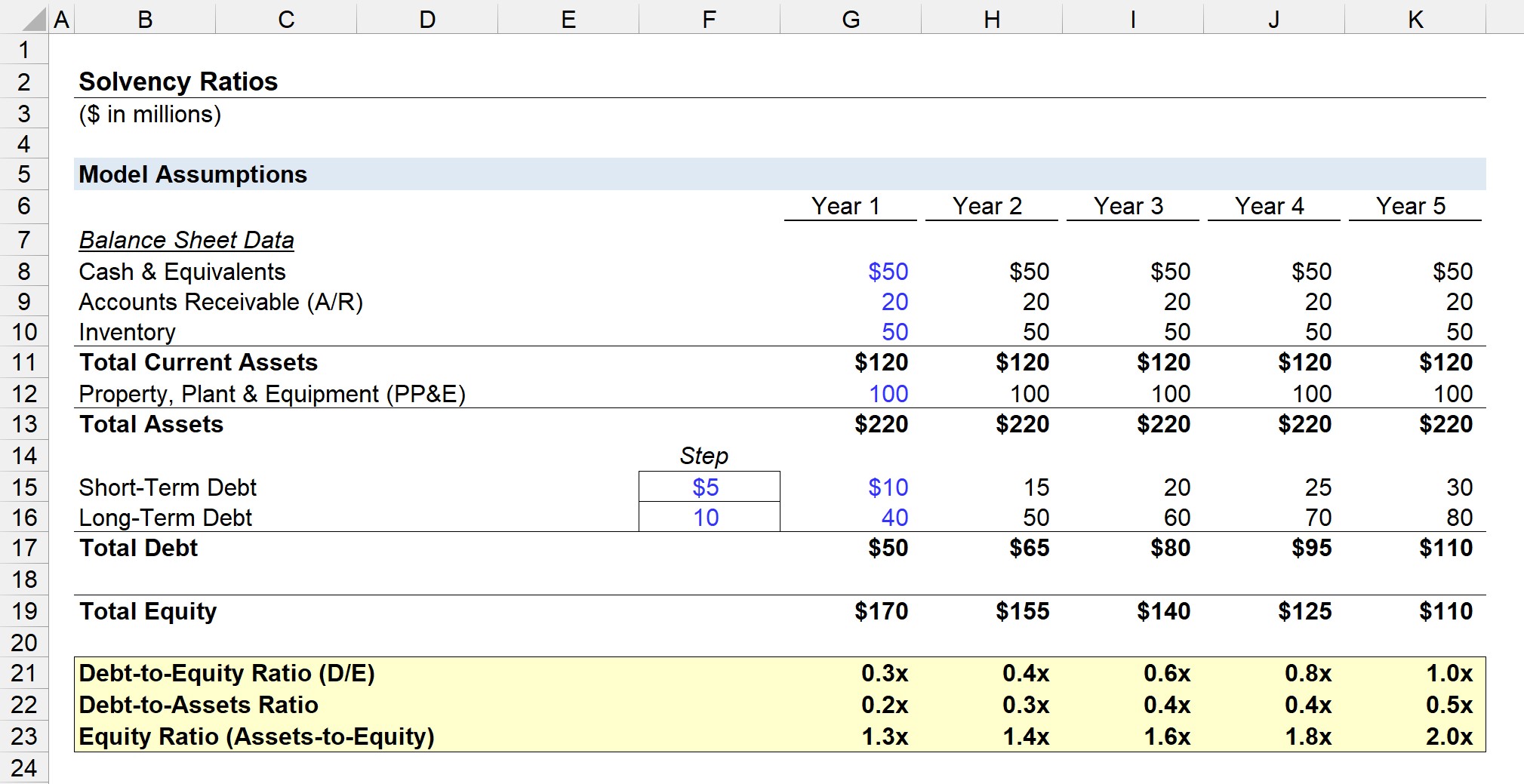Select column B header
1524x784 pixels.
(145, 19)
